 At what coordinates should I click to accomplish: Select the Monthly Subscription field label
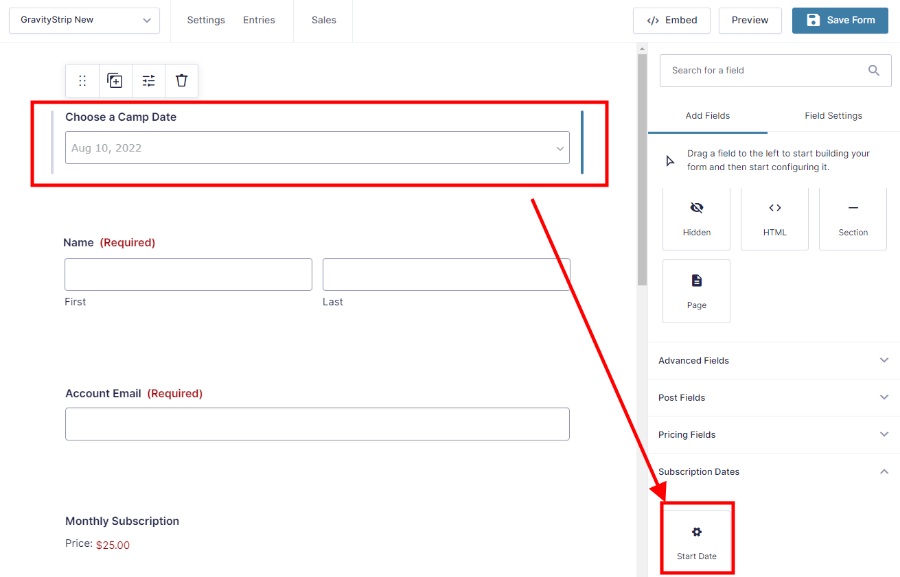point(122,521)
